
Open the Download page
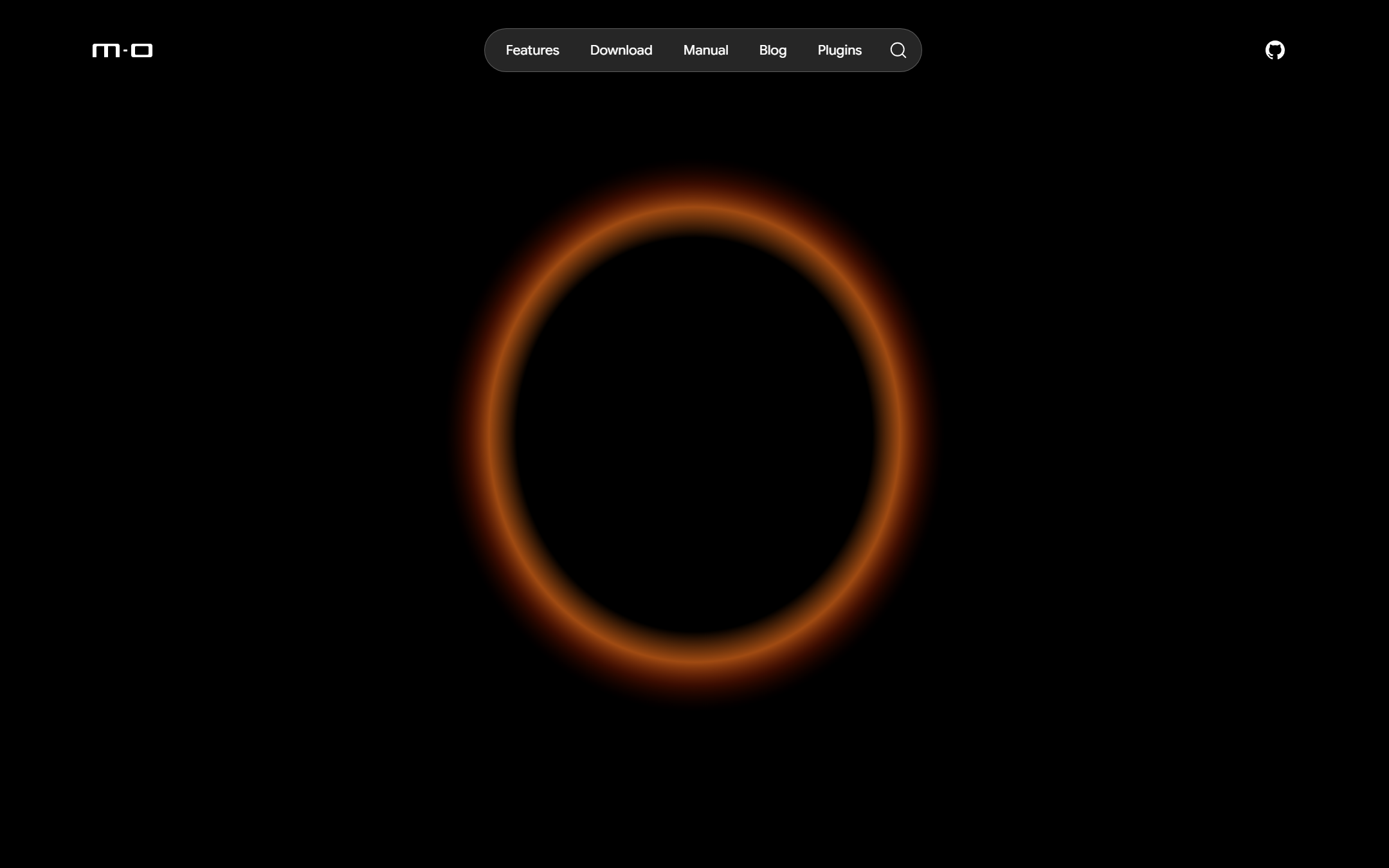click(621, 50)
